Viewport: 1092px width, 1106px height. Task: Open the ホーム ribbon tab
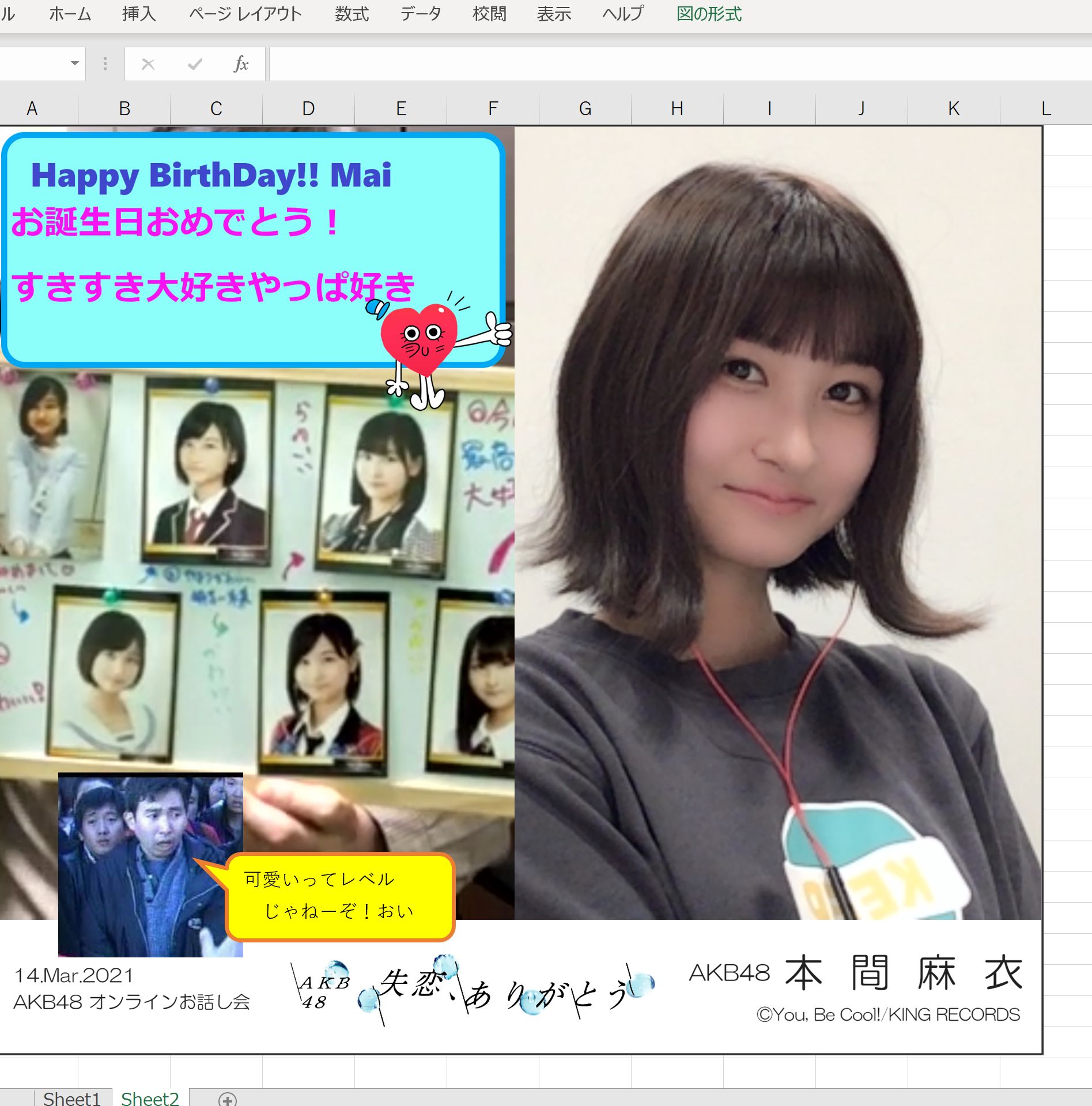(70, 14)
